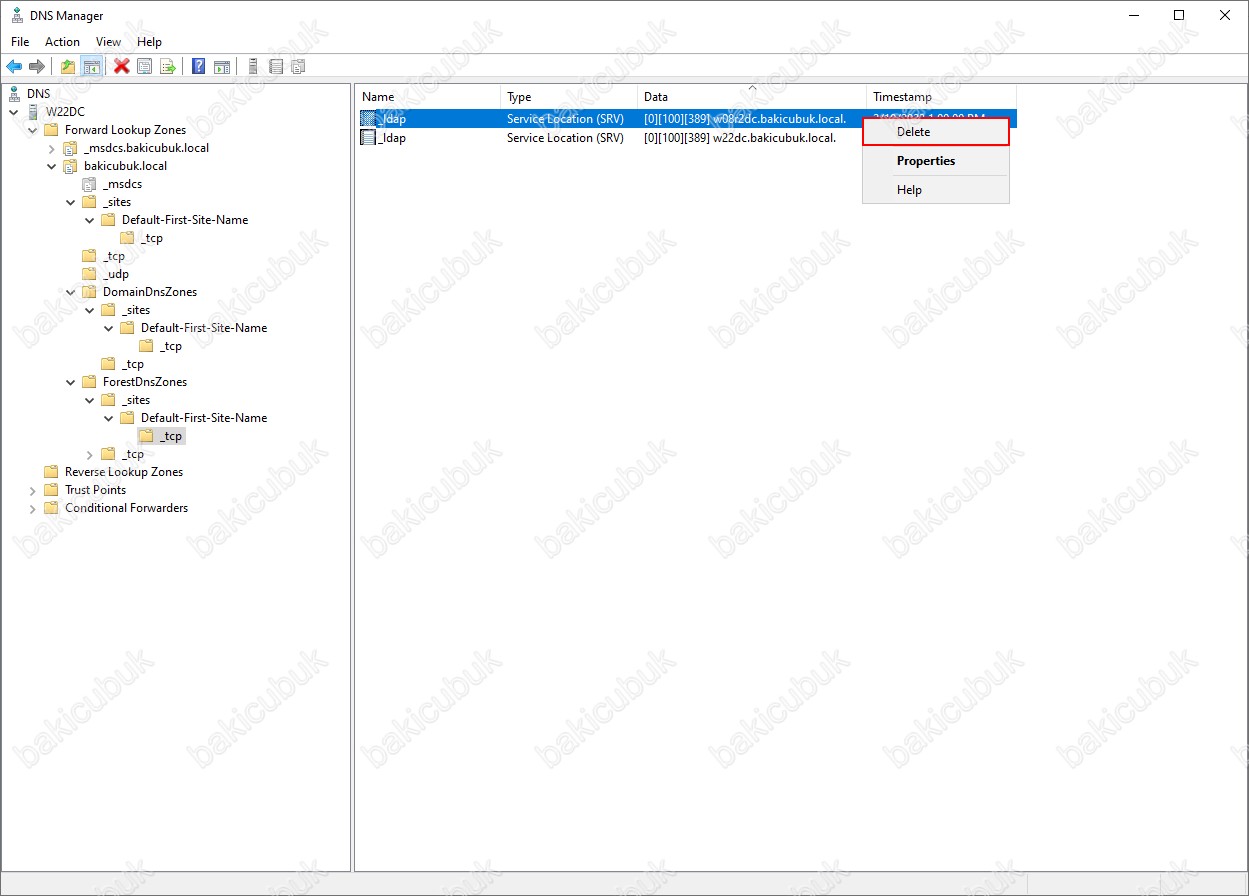Sort by the Data column header
This screenshot has width=1249, height=896.
(752, 97)
